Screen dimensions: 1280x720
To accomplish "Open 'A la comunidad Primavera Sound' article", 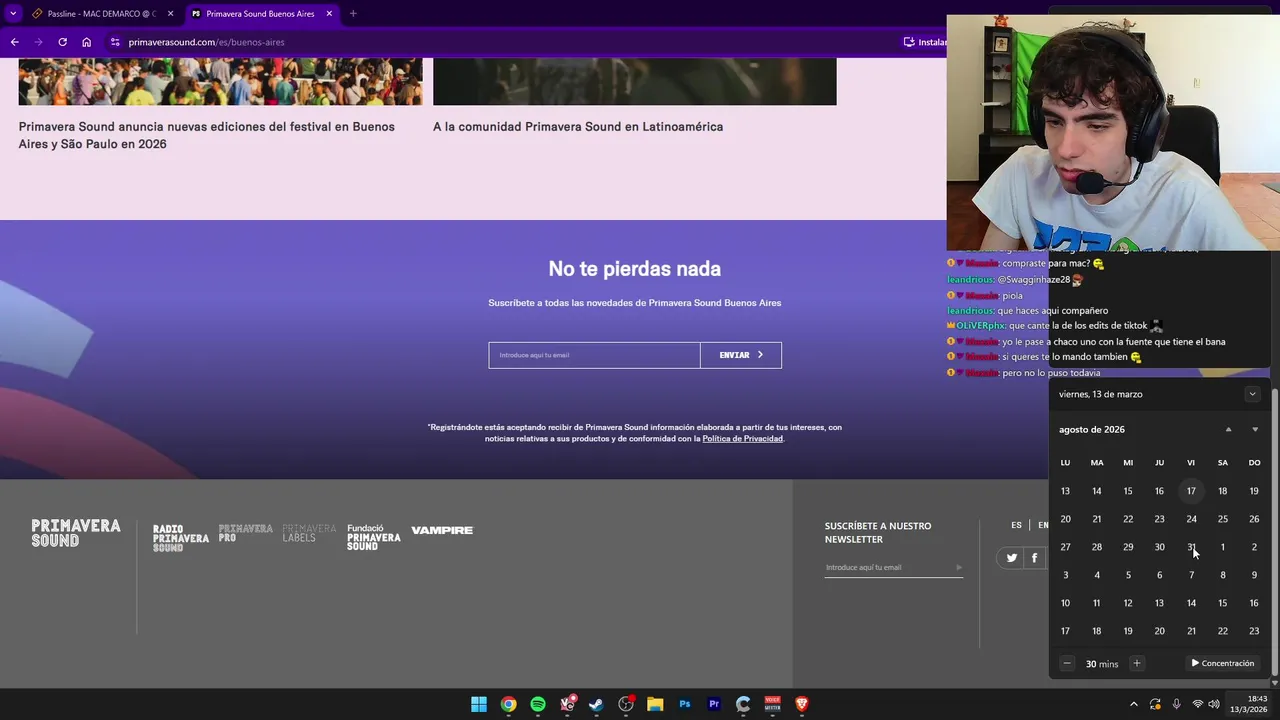I will [x=578, y=126].
